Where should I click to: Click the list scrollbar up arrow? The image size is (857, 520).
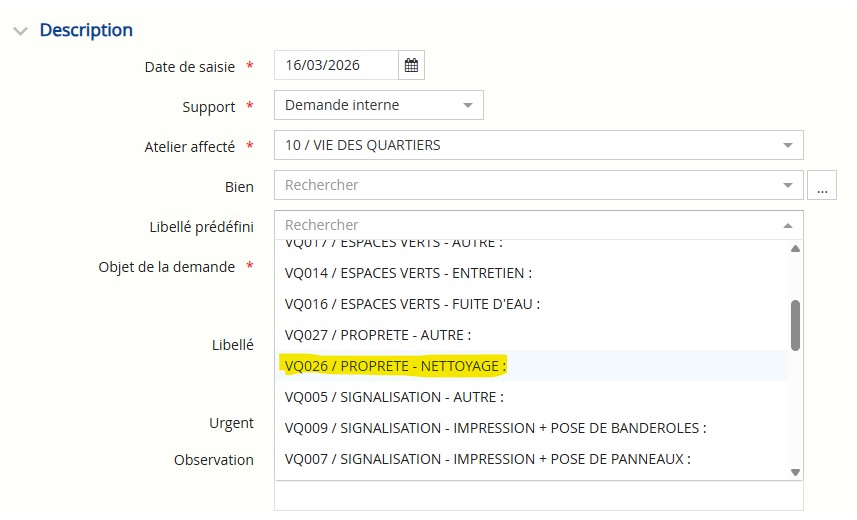pos(796,249)
